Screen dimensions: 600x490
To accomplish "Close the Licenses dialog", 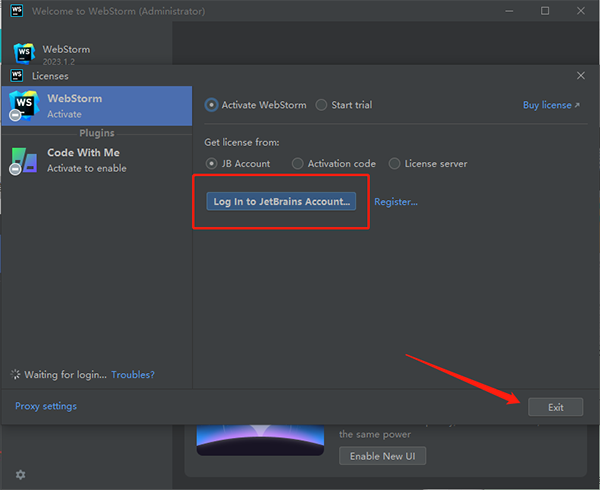I will click(x=581, y=76).
